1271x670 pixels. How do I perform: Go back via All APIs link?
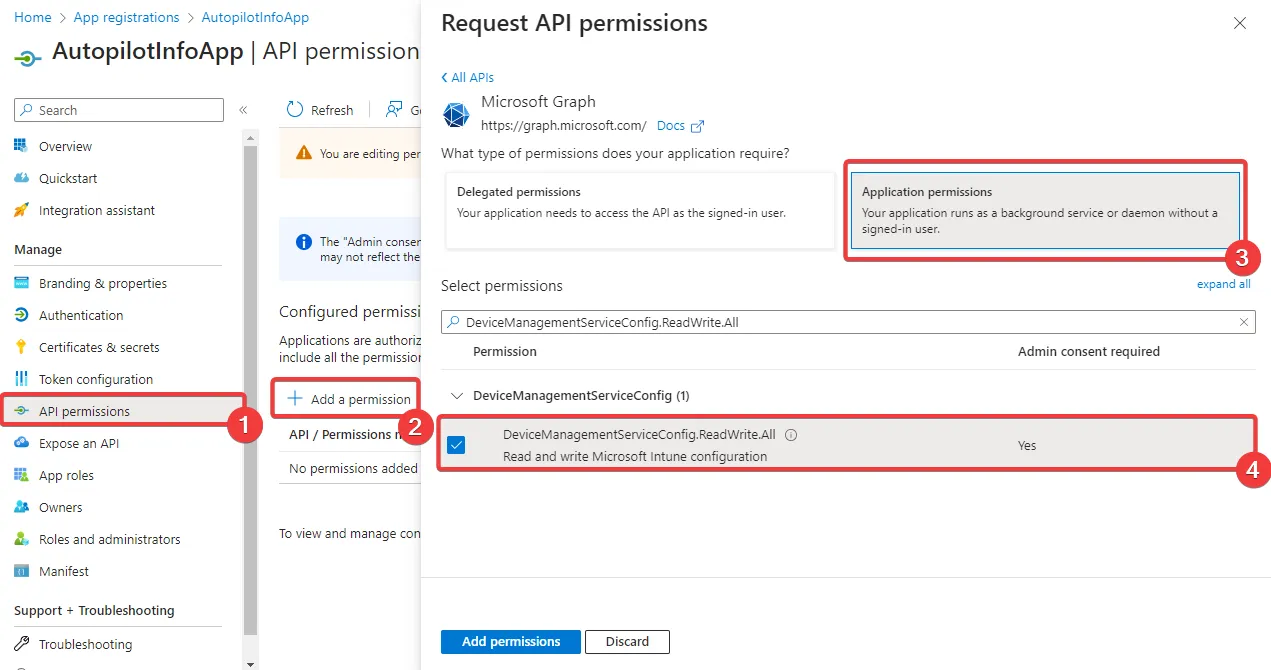(467, 77)
